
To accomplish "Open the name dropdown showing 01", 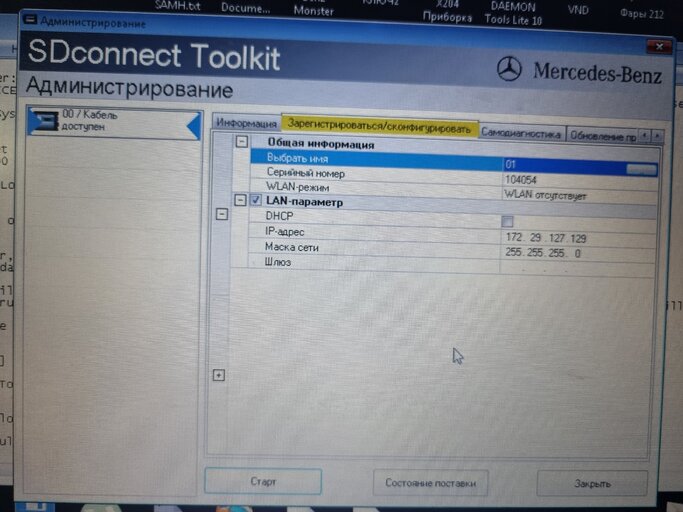I will point(641,170).
